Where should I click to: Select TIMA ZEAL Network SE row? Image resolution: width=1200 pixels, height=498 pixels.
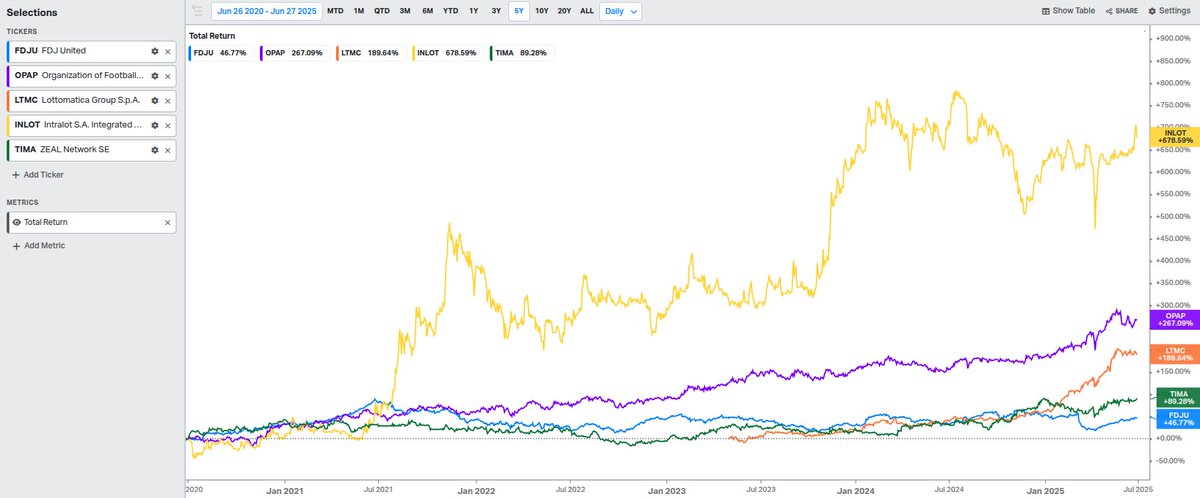point(91,150)
